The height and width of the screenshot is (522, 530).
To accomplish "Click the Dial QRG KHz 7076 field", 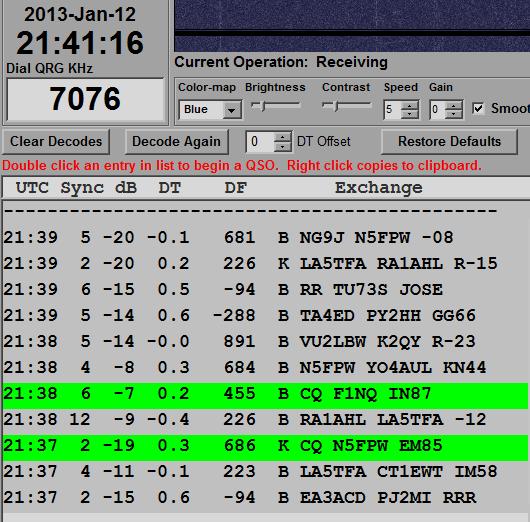I will click(x=85, y=99).
